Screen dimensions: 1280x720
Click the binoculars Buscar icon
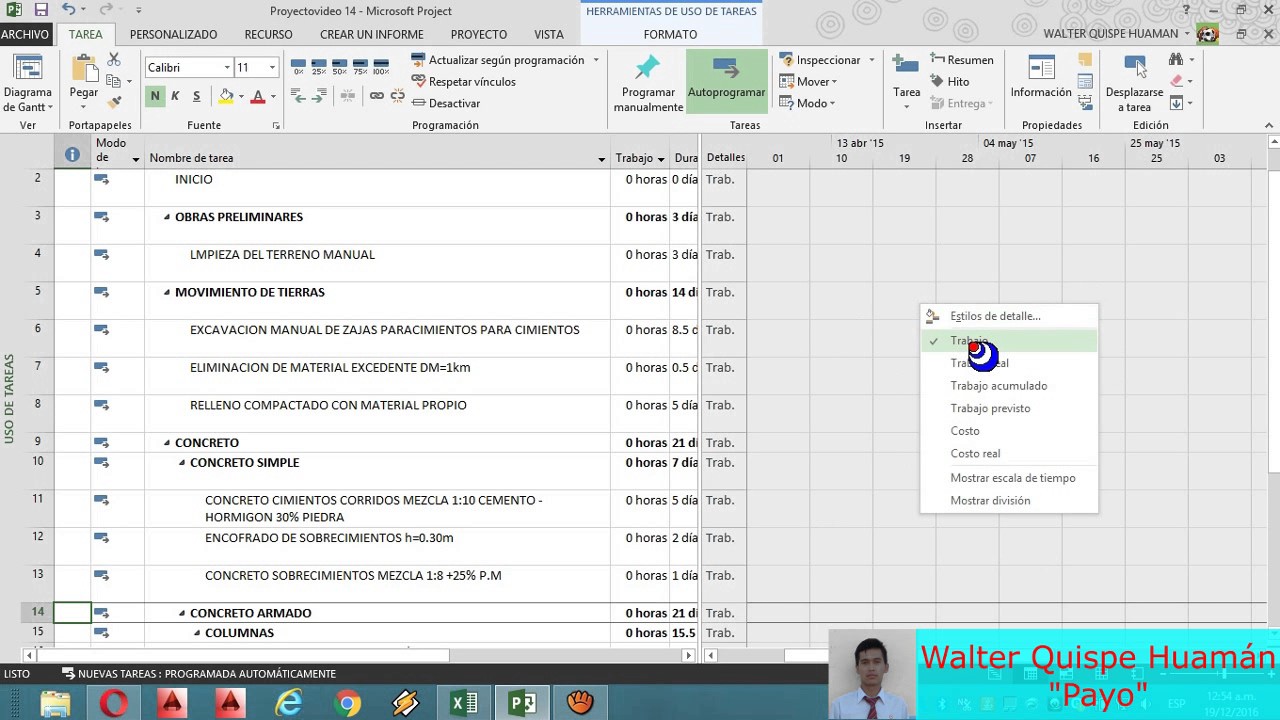1176,60
